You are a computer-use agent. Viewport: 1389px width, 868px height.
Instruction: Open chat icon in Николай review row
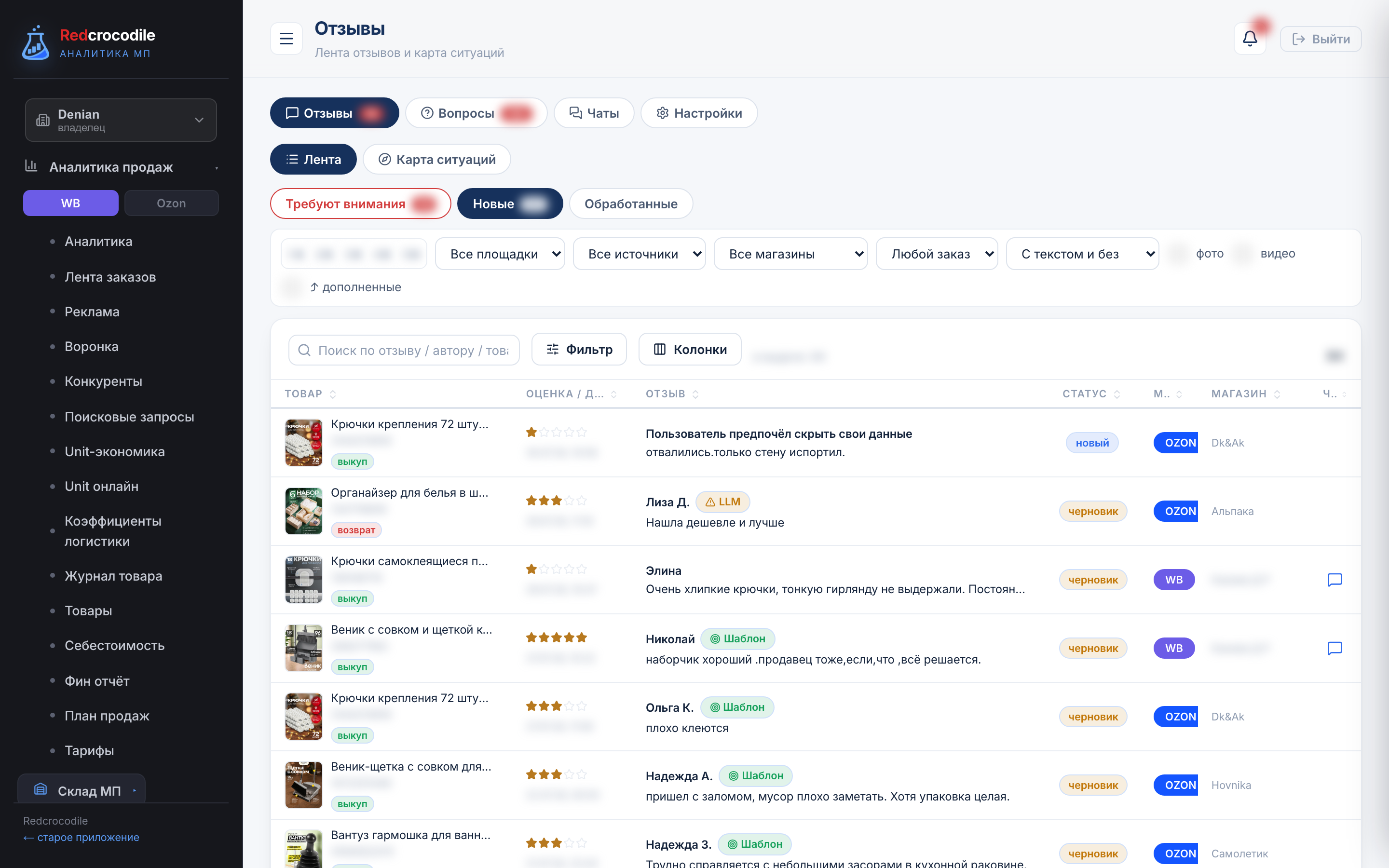click(x=1335, y=648)
